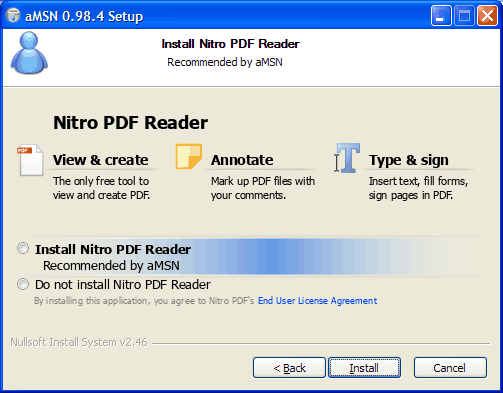Click the PDF document icon beside View & create

tap(31, 160)
